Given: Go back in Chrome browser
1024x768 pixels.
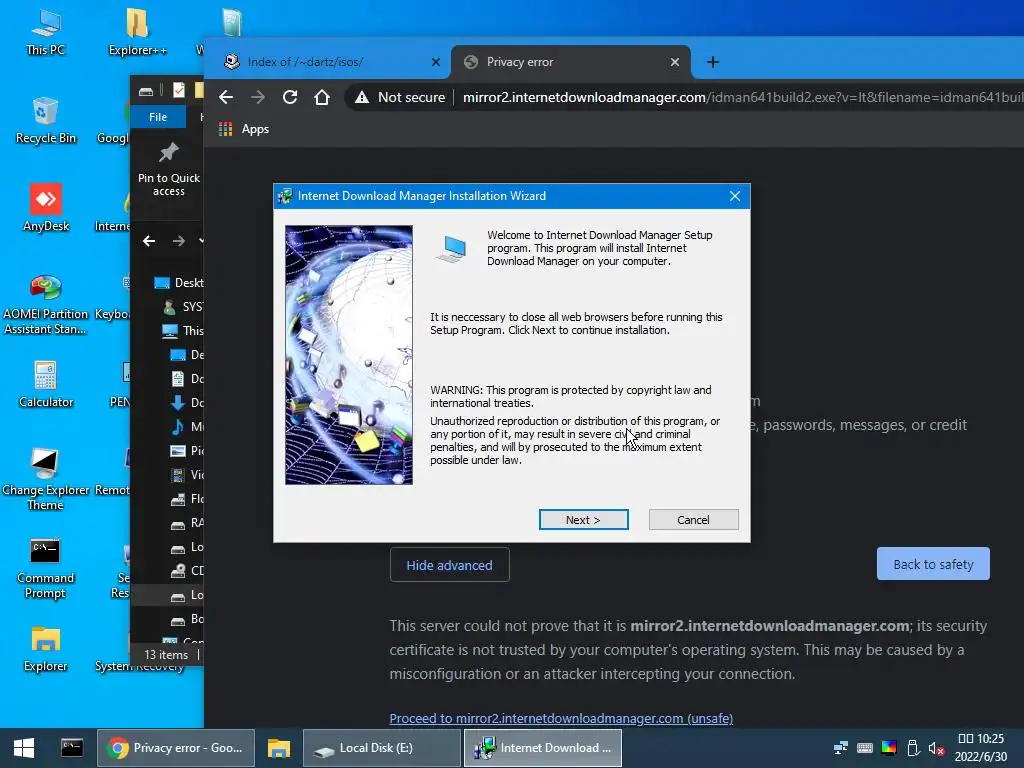Looking at the screenshot, I should [226, 97].
